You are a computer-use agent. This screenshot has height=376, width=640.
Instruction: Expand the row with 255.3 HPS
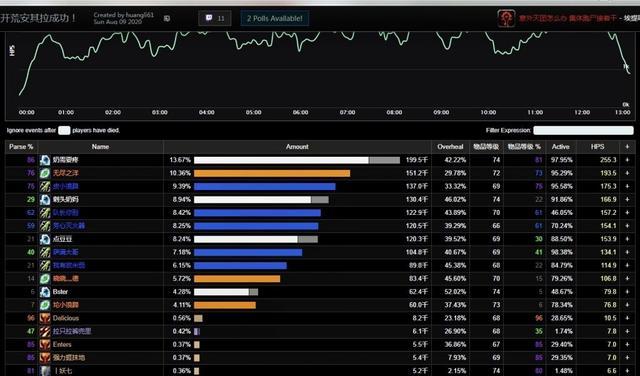[x=627, y=160]
